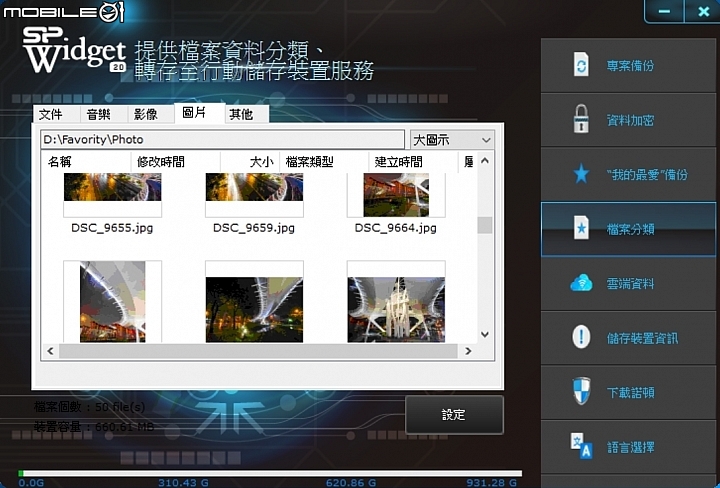Image resolution: width=720 pixels, height=488 pixels.
Task: Select the DSC_9664.jpg thumbnail
Action: (396, 195)
